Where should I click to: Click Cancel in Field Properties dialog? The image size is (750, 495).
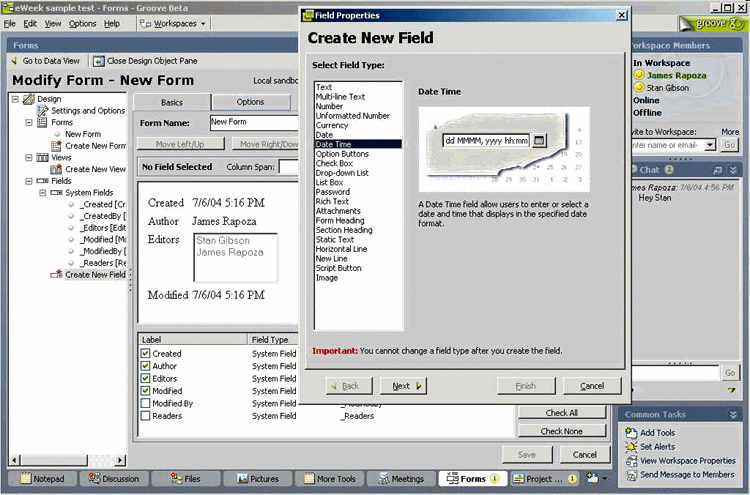coord(592,386)
